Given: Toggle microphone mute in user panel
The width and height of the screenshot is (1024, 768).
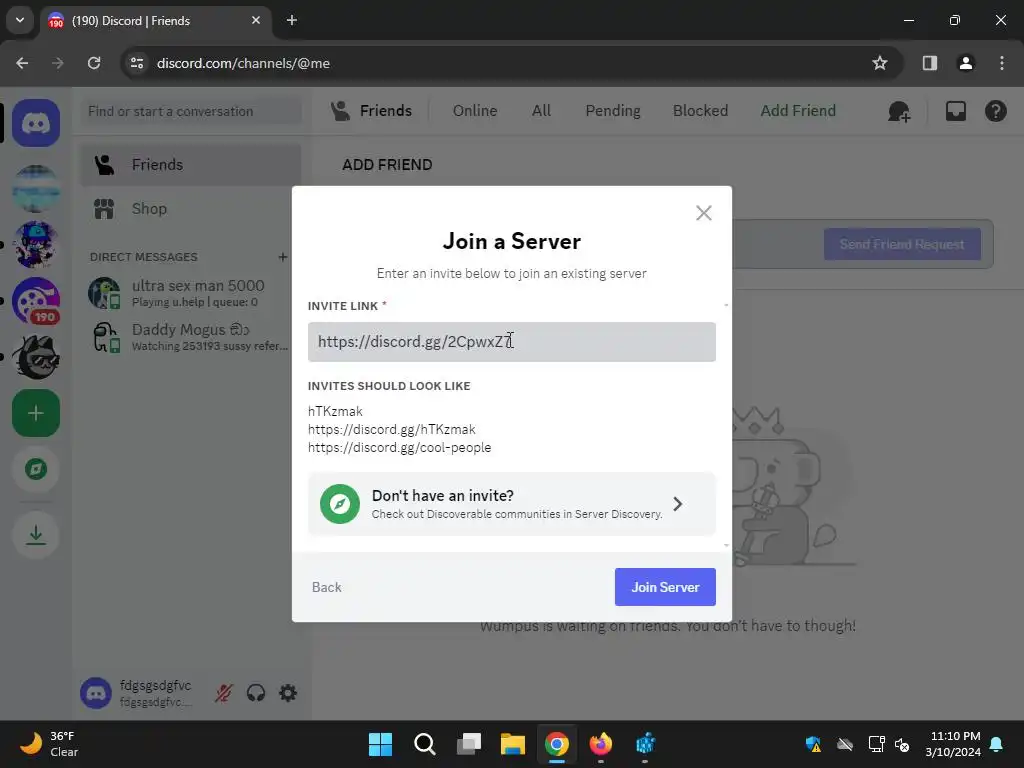Looking at the screenshot, I should tap(223, 693).
